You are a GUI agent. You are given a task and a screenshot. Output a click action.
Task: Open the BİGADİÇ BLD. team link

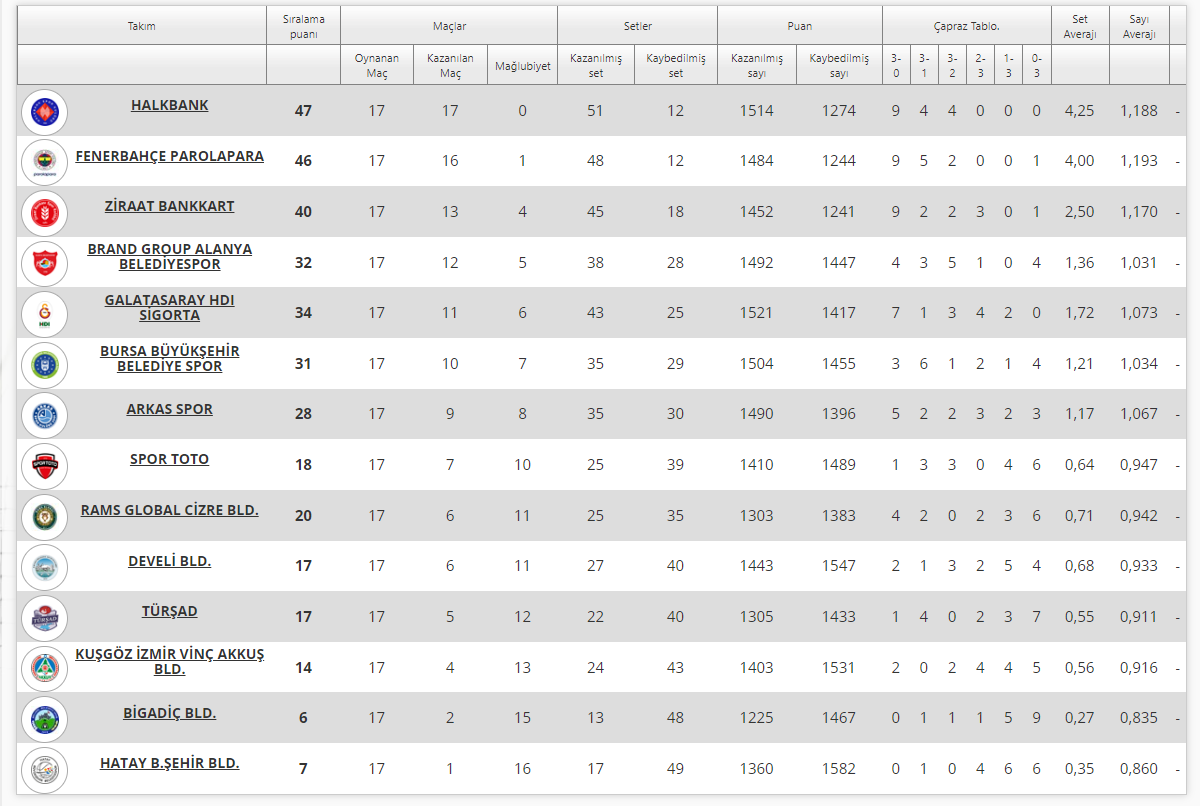pos(170,713)
